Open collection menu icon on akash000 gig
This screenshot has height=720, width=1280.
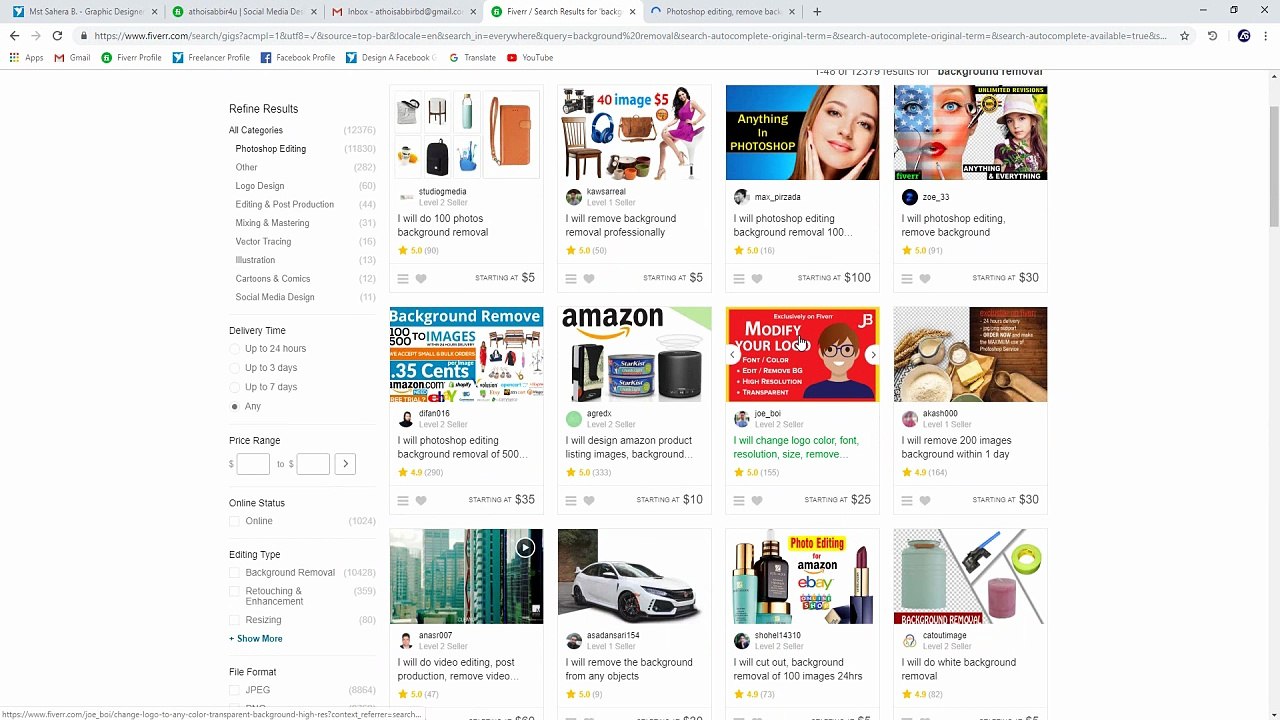tap(907, 501)
